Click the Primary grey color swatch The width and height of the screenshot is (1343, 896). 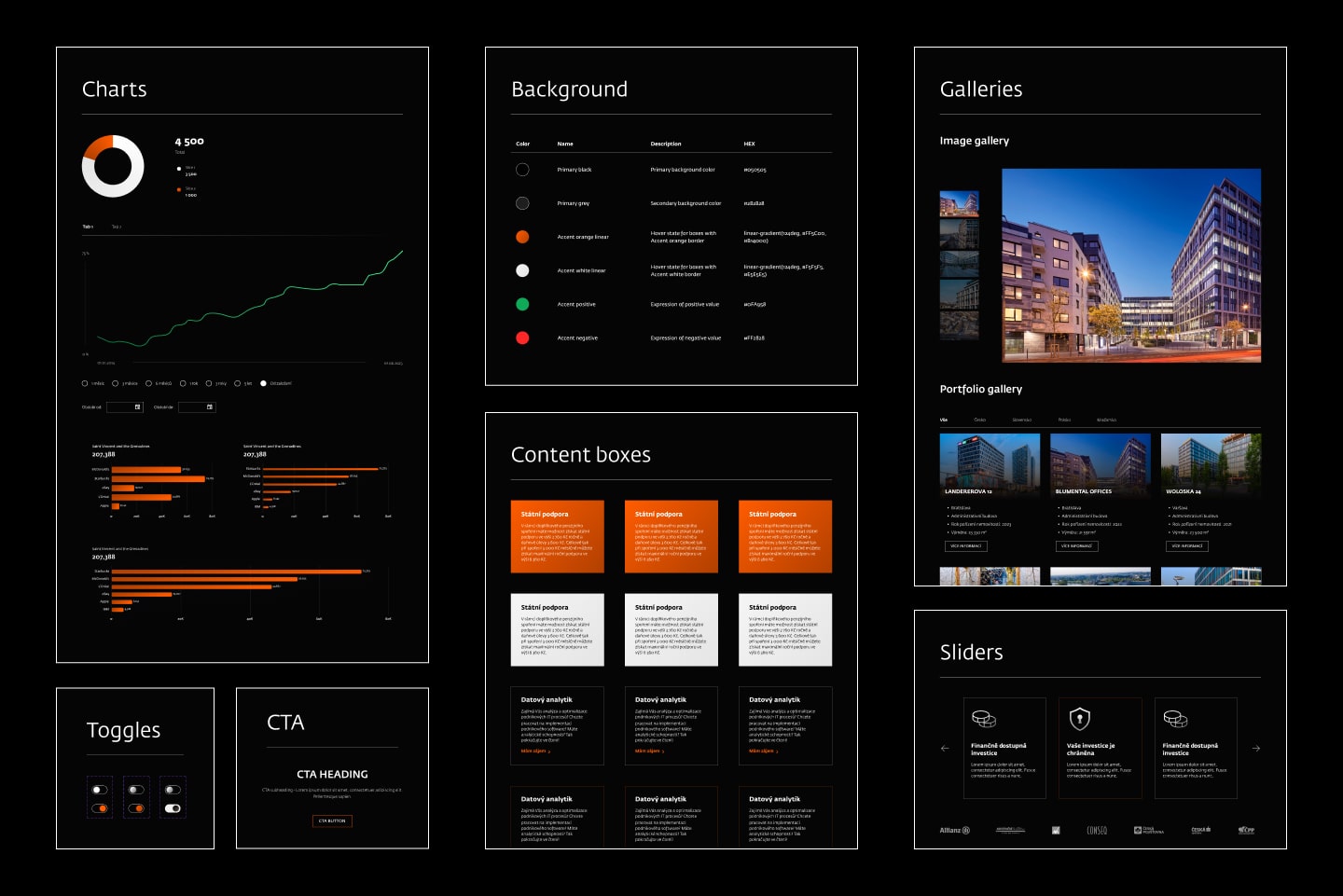click(x=522, y=203)
